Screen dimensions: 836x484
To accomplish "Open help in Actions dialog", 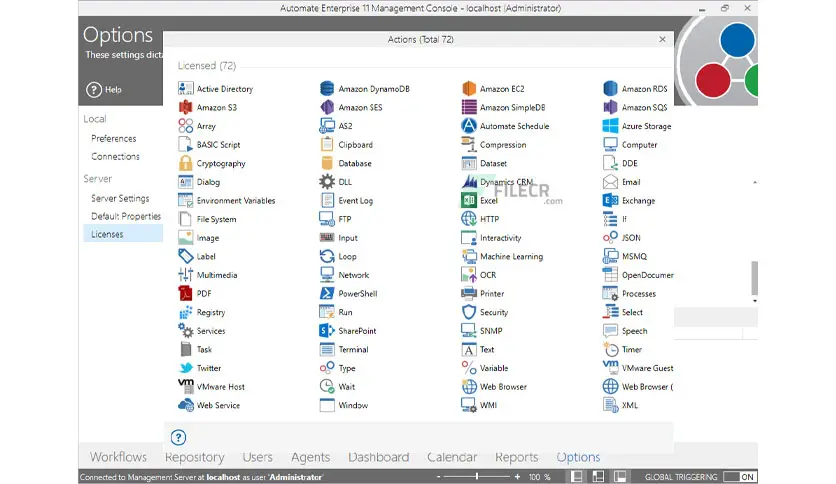I will coord(179,438).
